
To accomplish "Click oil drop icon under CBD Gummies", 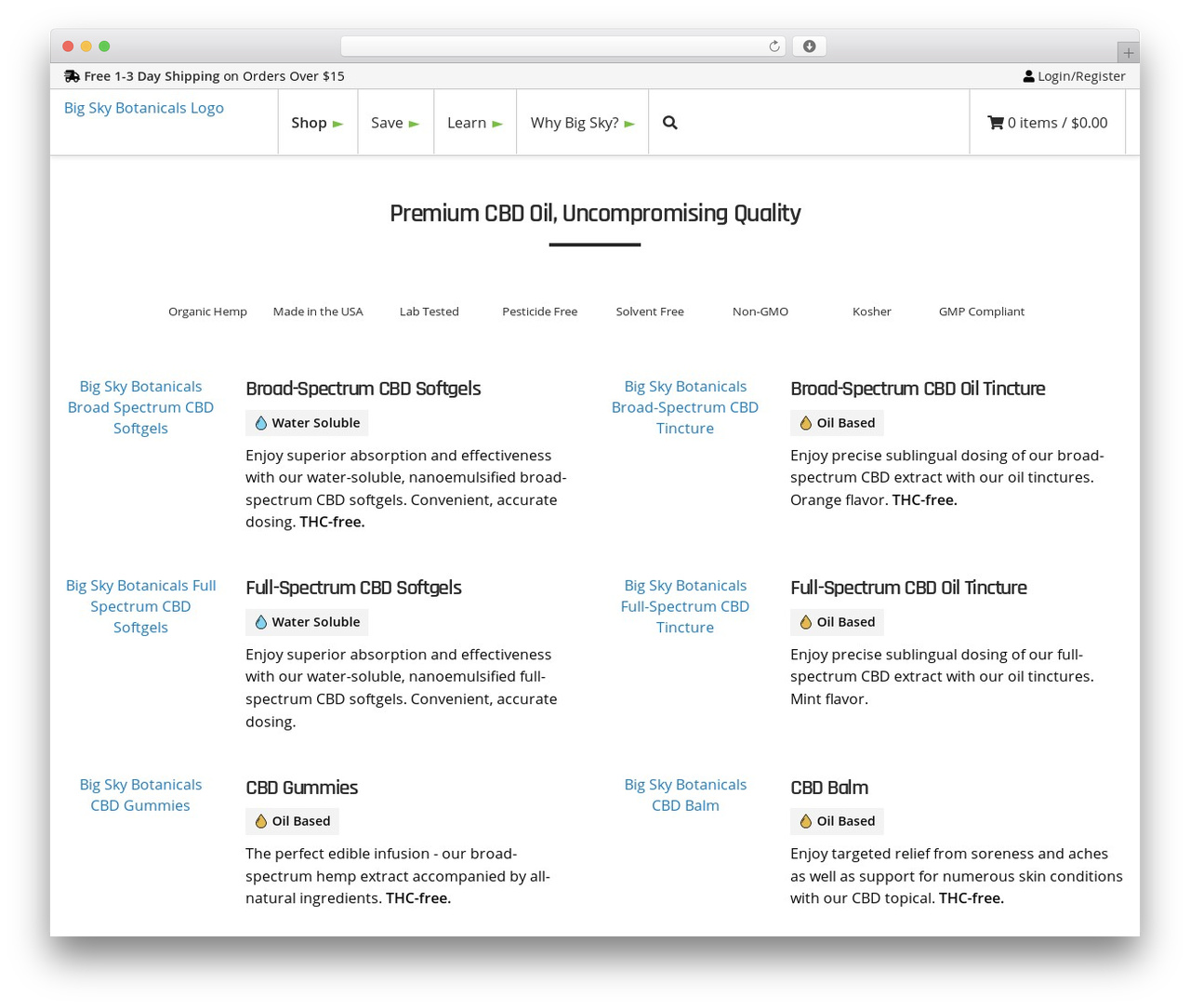I will pos(261,821).
